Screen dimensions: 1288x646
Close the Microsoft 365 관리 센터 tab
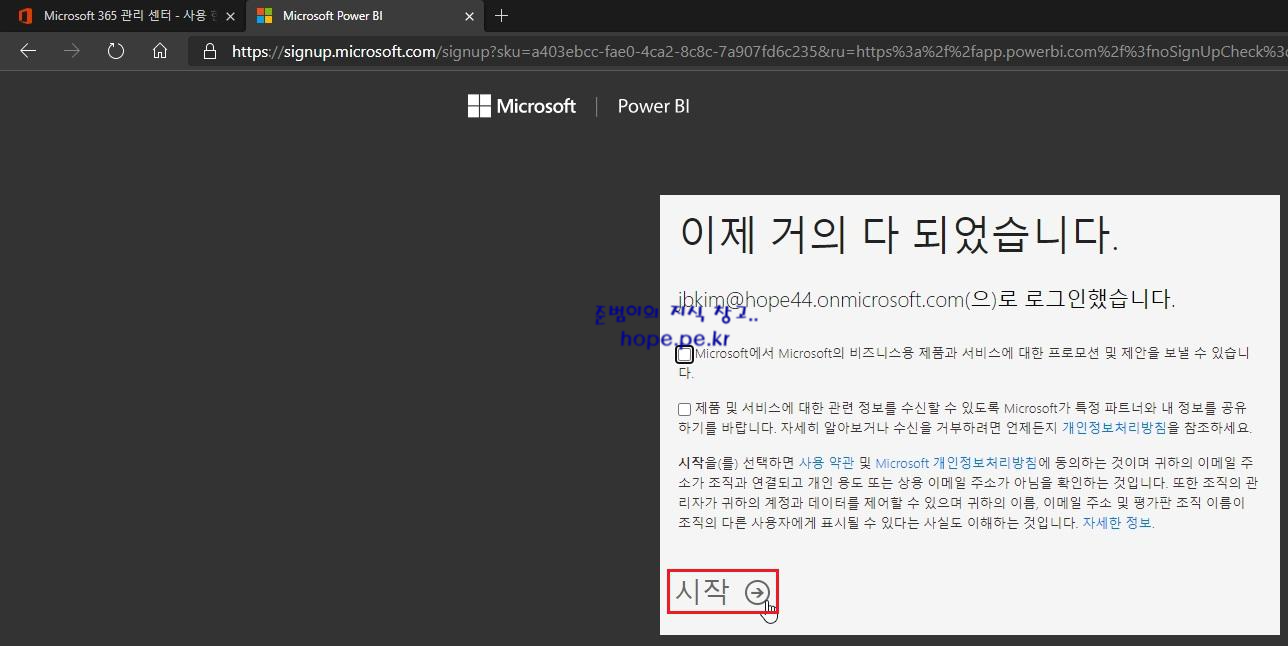(230, 16)
